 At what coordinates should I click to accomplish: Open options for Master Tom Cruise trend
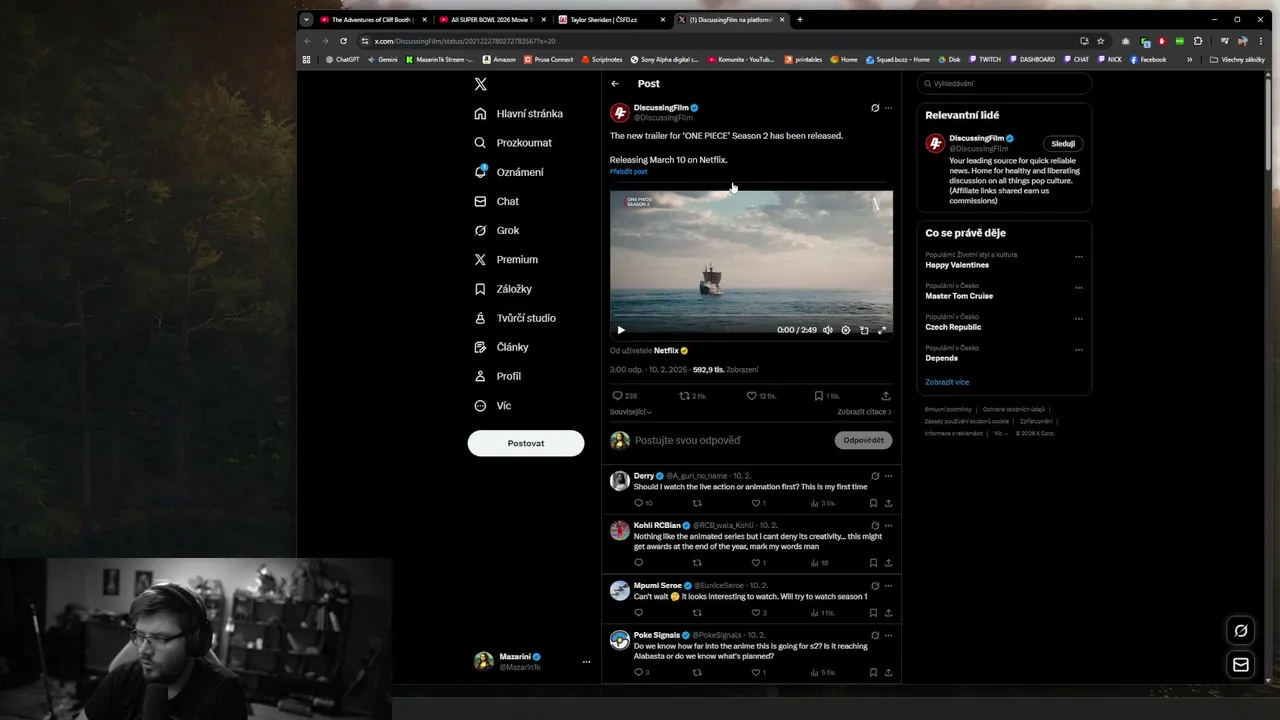click(x=1078, y=288)
